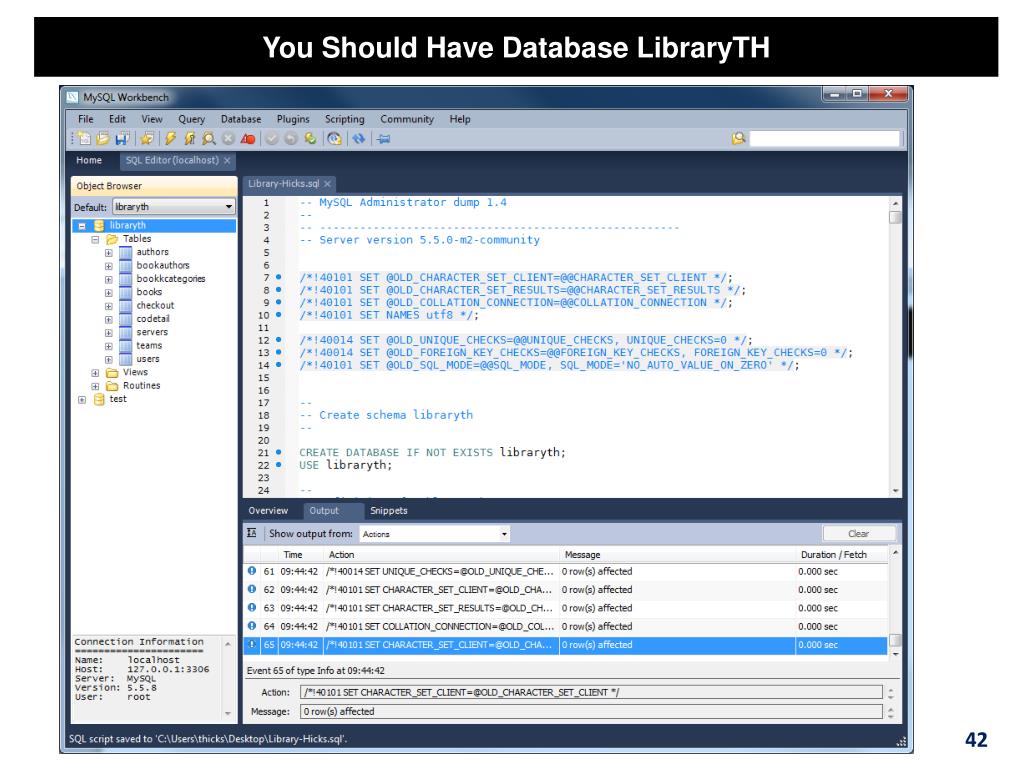This screenshot has width=1024, height=768.
Task: Click the new SQL script toolbar icon
Action: pos(84,138)
